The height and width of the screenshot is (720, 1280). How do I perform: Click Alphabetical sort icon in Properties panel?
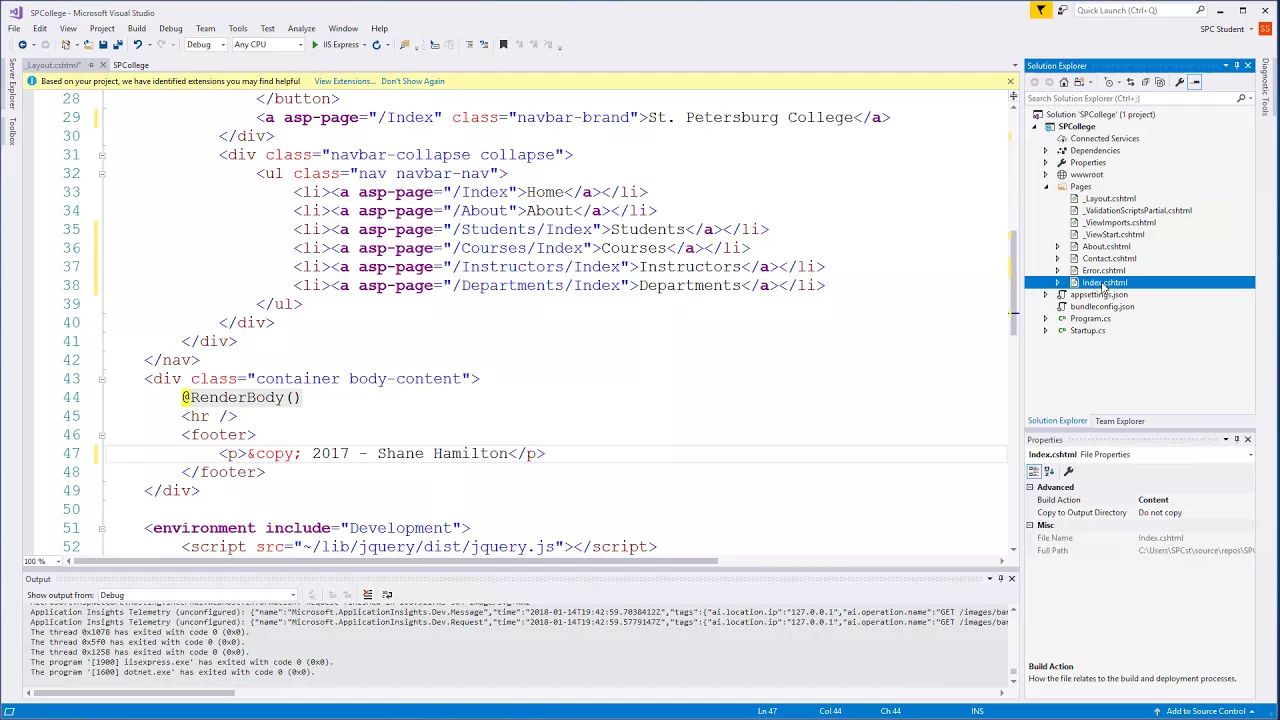click(1050, 471)
